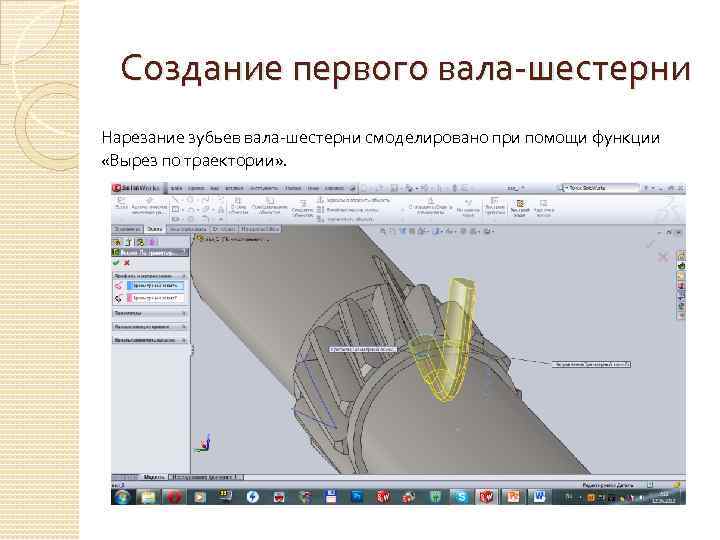Switch to the Sketch ribbon tab
The image size is (720, 540).
coord(155,229)
